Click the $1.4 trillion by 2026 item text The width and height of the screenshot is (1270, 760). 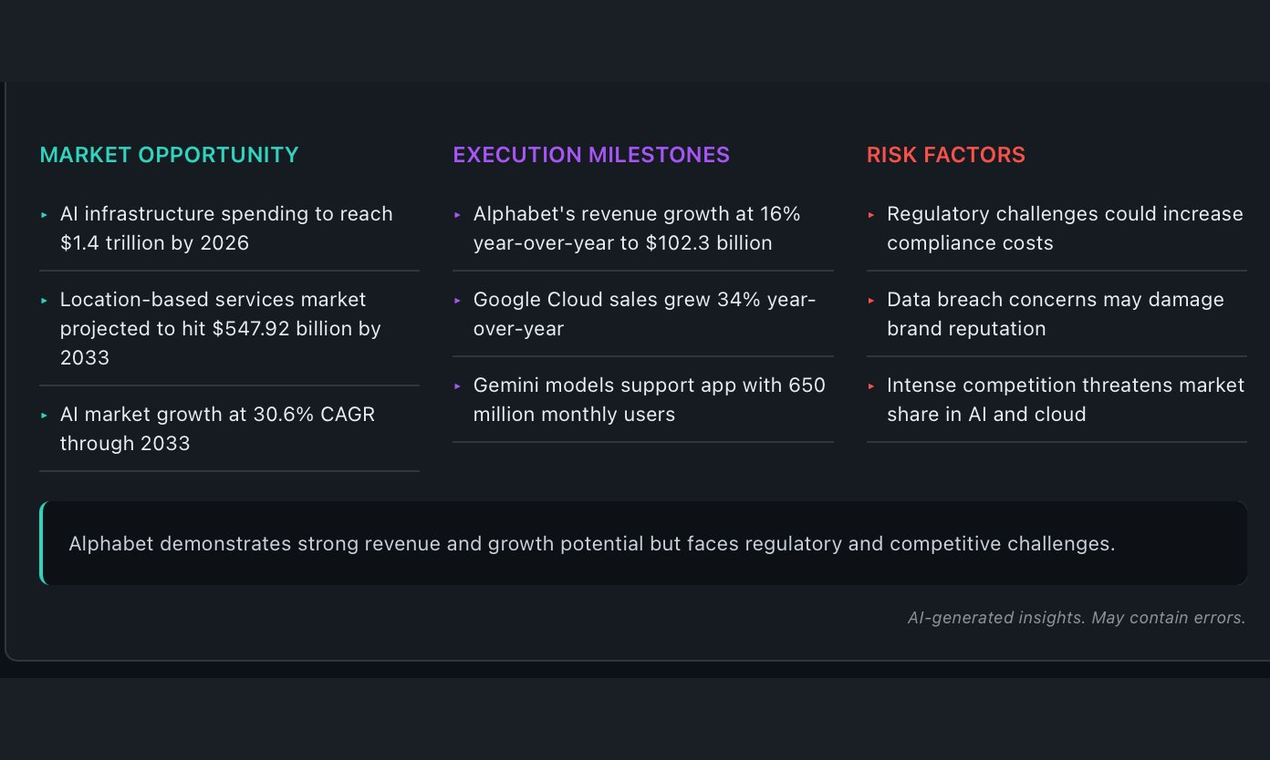point(226,228)
